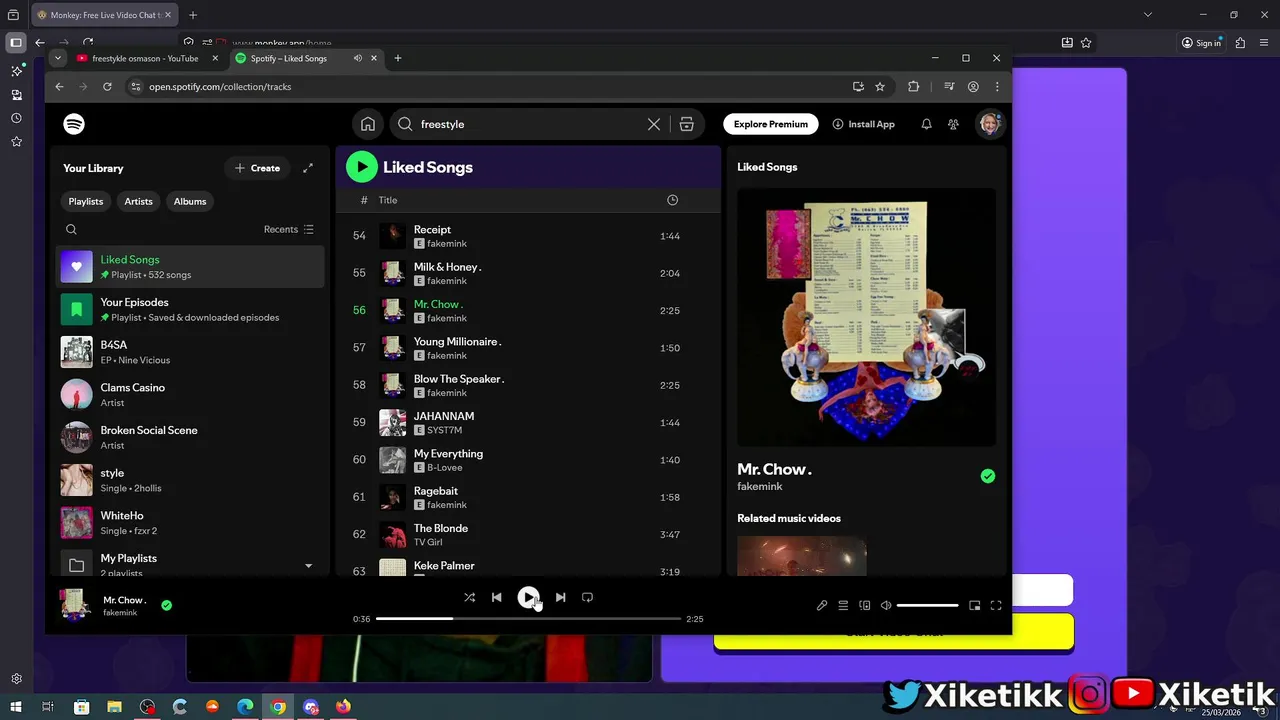
Task: Open Friend Activity icon
Action: click(x=953, y=124)
